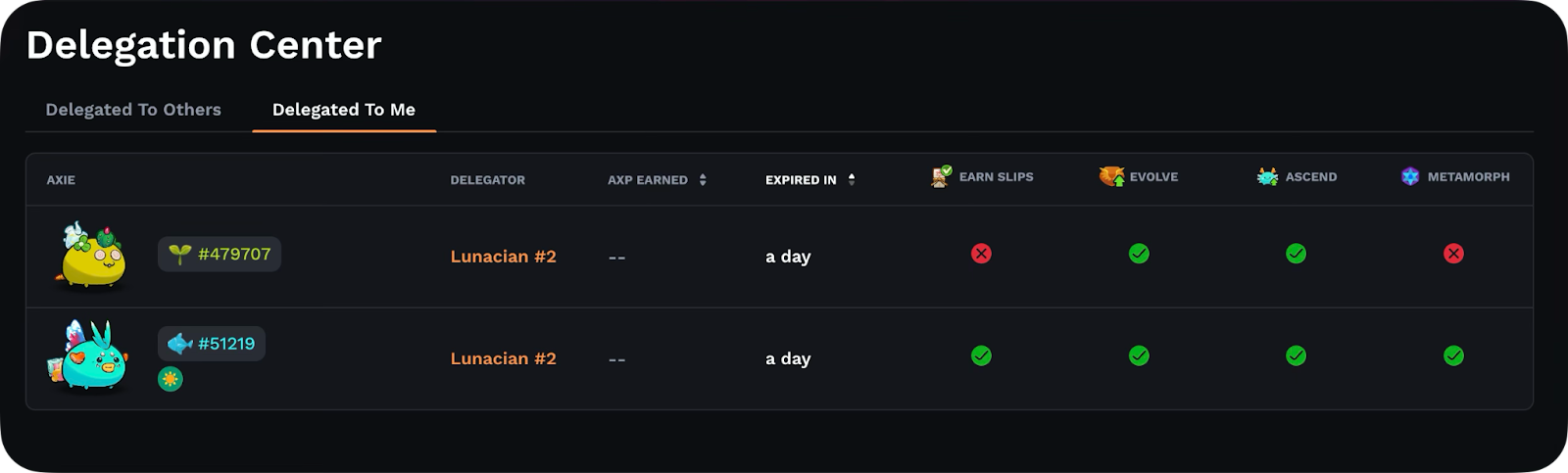Switch to Delegated To Others tab
The image size is (1568, 473).
click(133, 110)
